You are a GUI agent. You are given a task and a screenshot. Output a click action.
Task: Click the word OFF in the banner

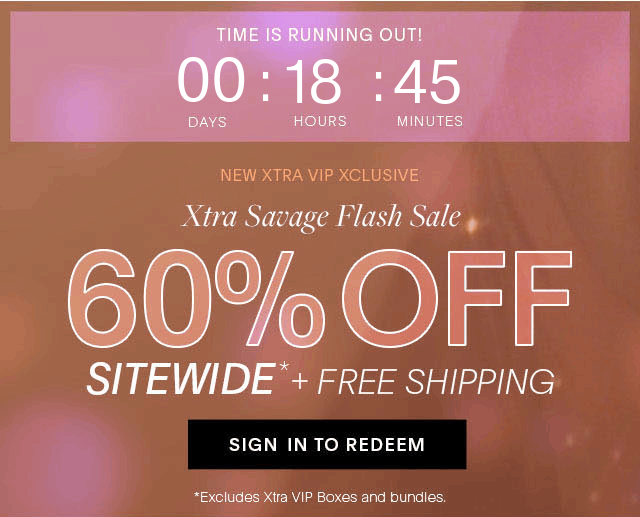click(457, 299)
